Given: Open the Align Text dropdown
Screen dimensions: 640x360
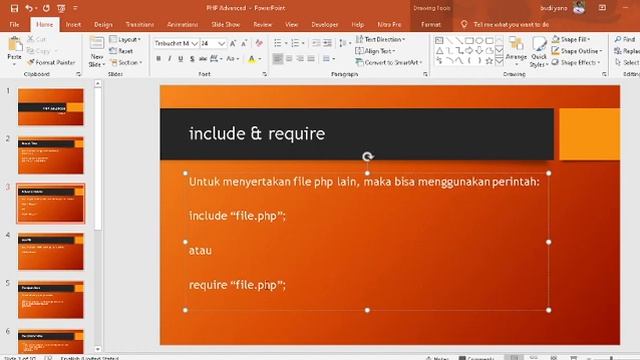Looking at the screenshot, I should (376, 51).
